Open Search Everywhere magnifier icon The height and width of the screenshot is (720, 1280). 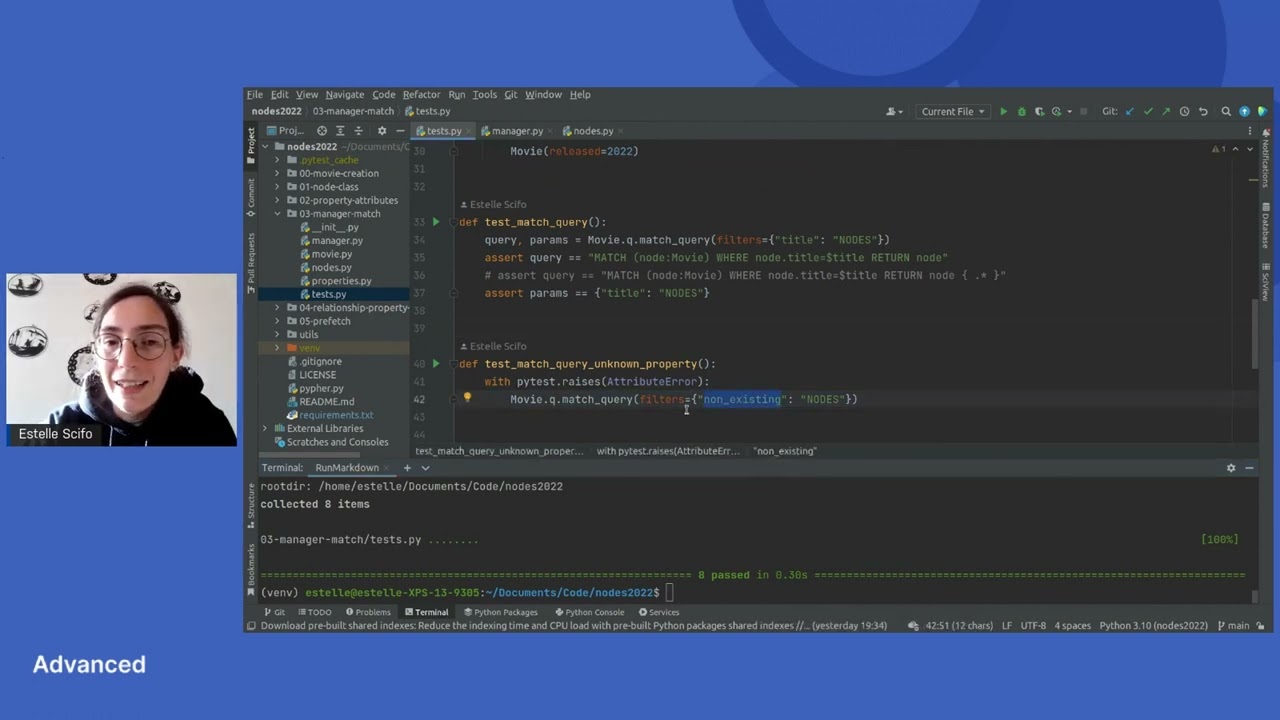tap(1226, 112)
